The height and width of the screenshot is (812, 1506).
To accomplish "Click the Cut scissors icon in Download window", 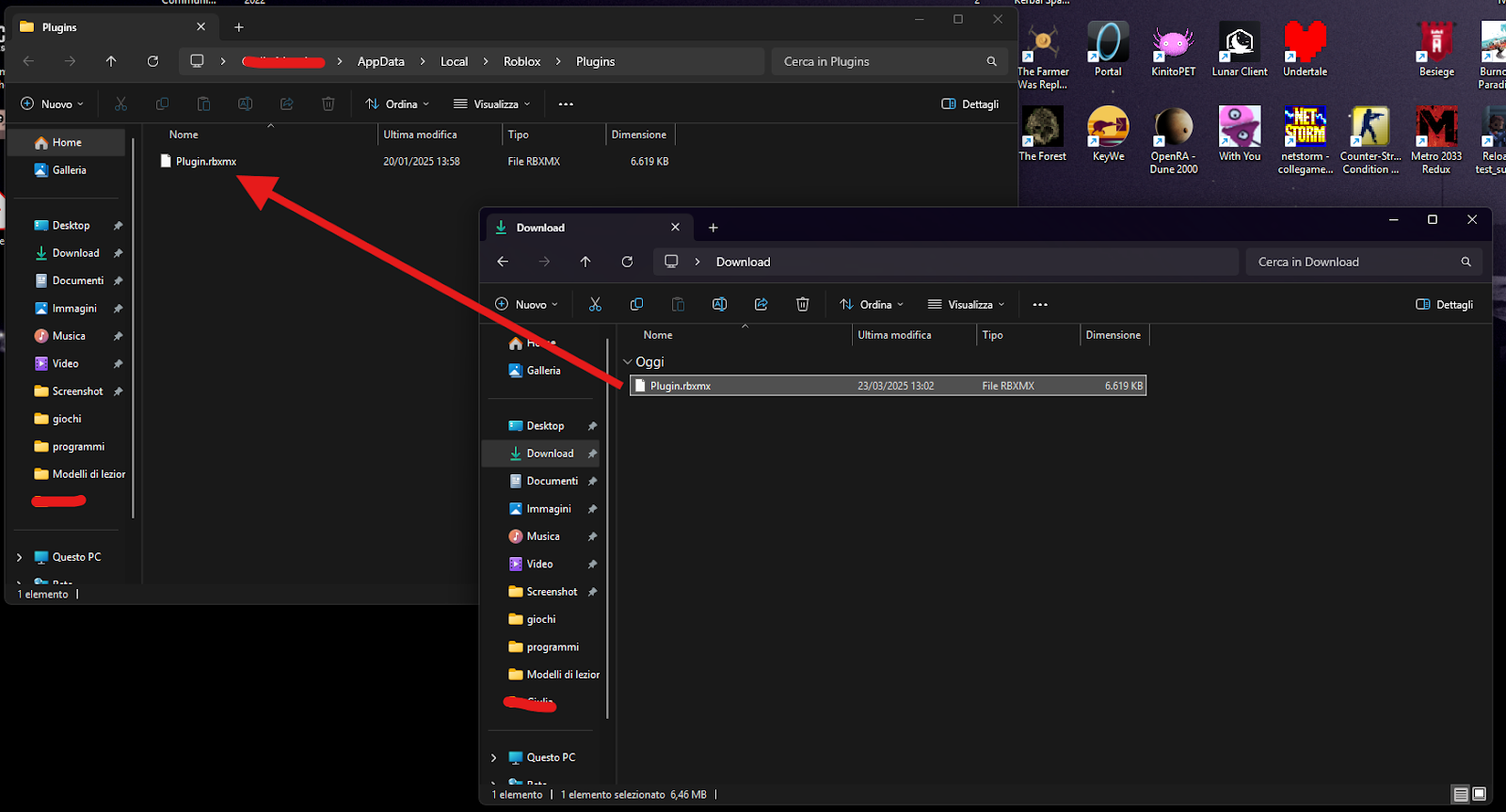I will [x=595, y=304].
